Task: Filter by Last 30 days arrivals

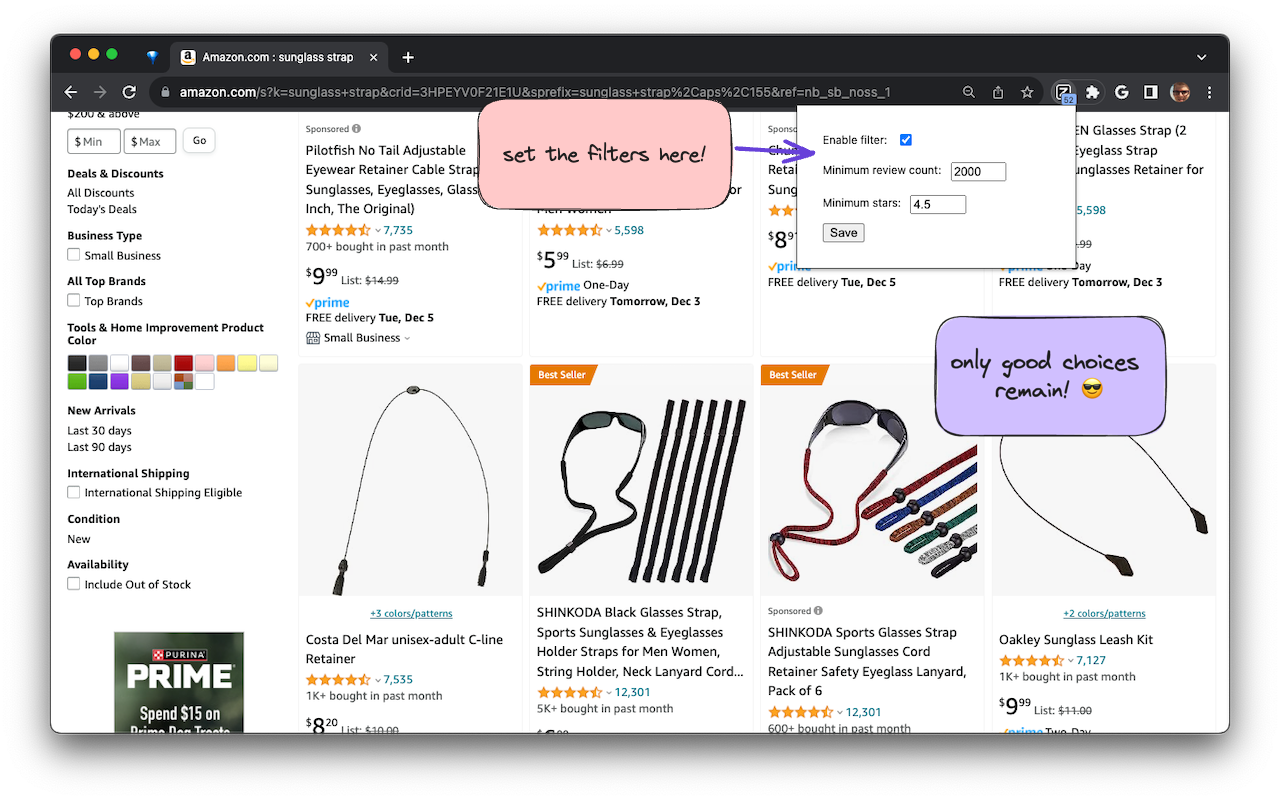Action: pos(99,431)
